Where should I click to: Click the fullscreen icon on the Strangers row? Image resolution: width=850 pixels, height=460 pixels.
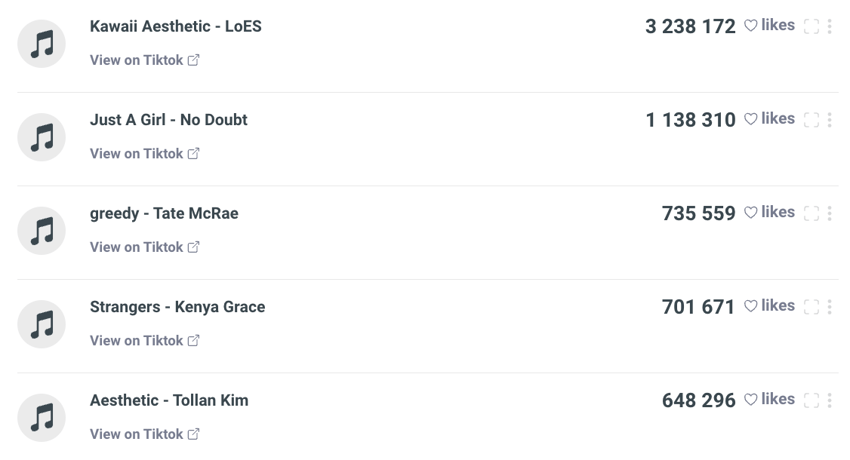point(811,307)
